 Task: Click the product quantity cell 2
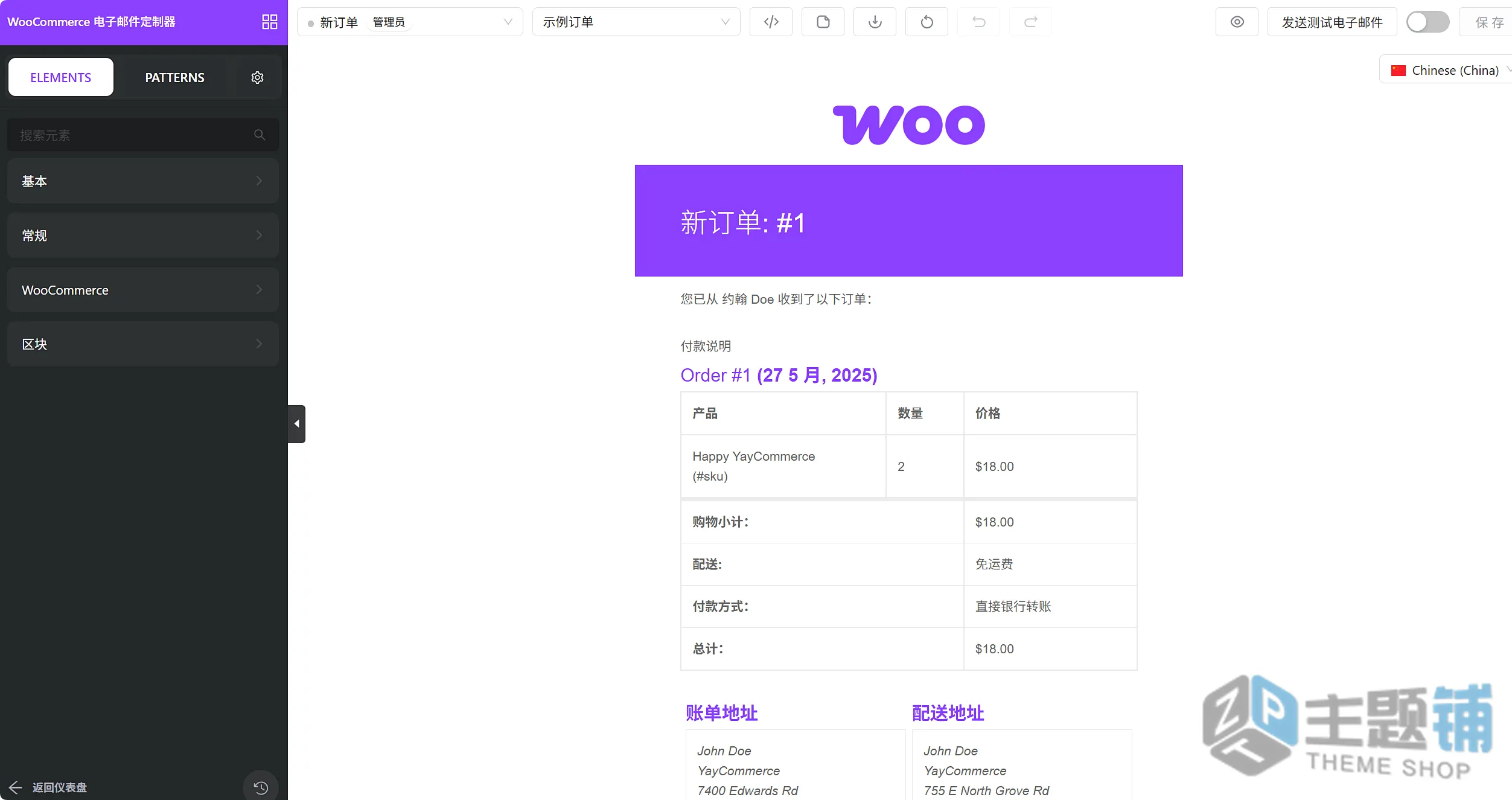(x=924, y=466)
